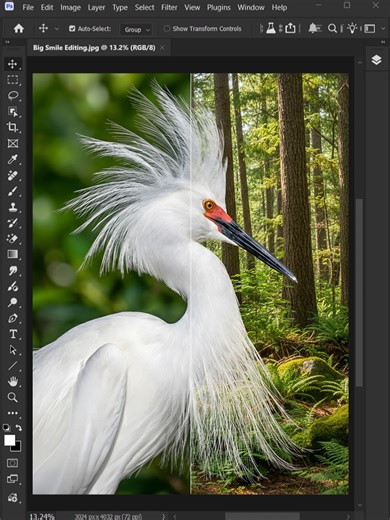
Task: Open the Plugins menu
Action: tap(219, 7)
